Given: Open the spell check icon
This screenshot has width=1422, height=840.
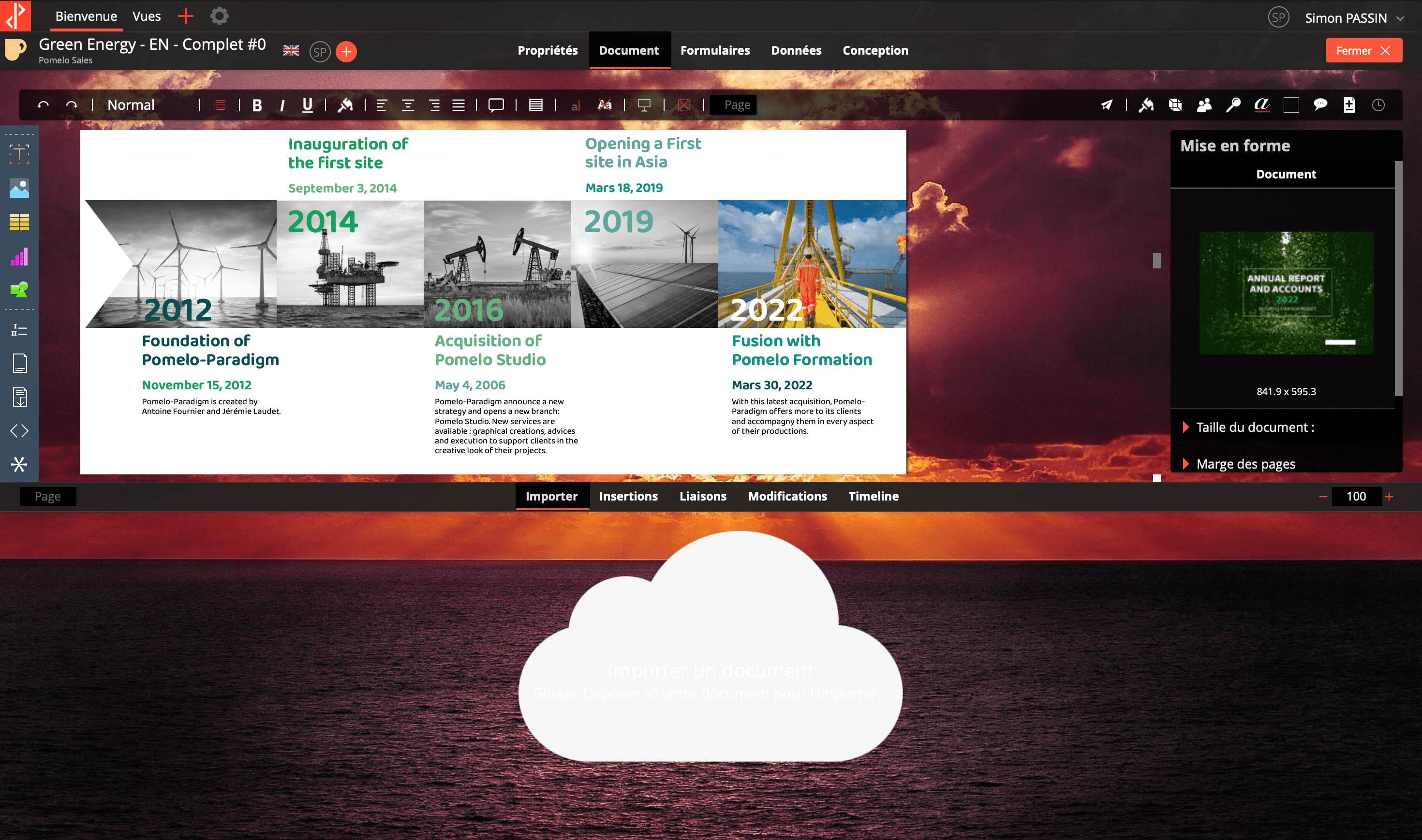Looking at the screenshot, I should tap(1262, 105).
